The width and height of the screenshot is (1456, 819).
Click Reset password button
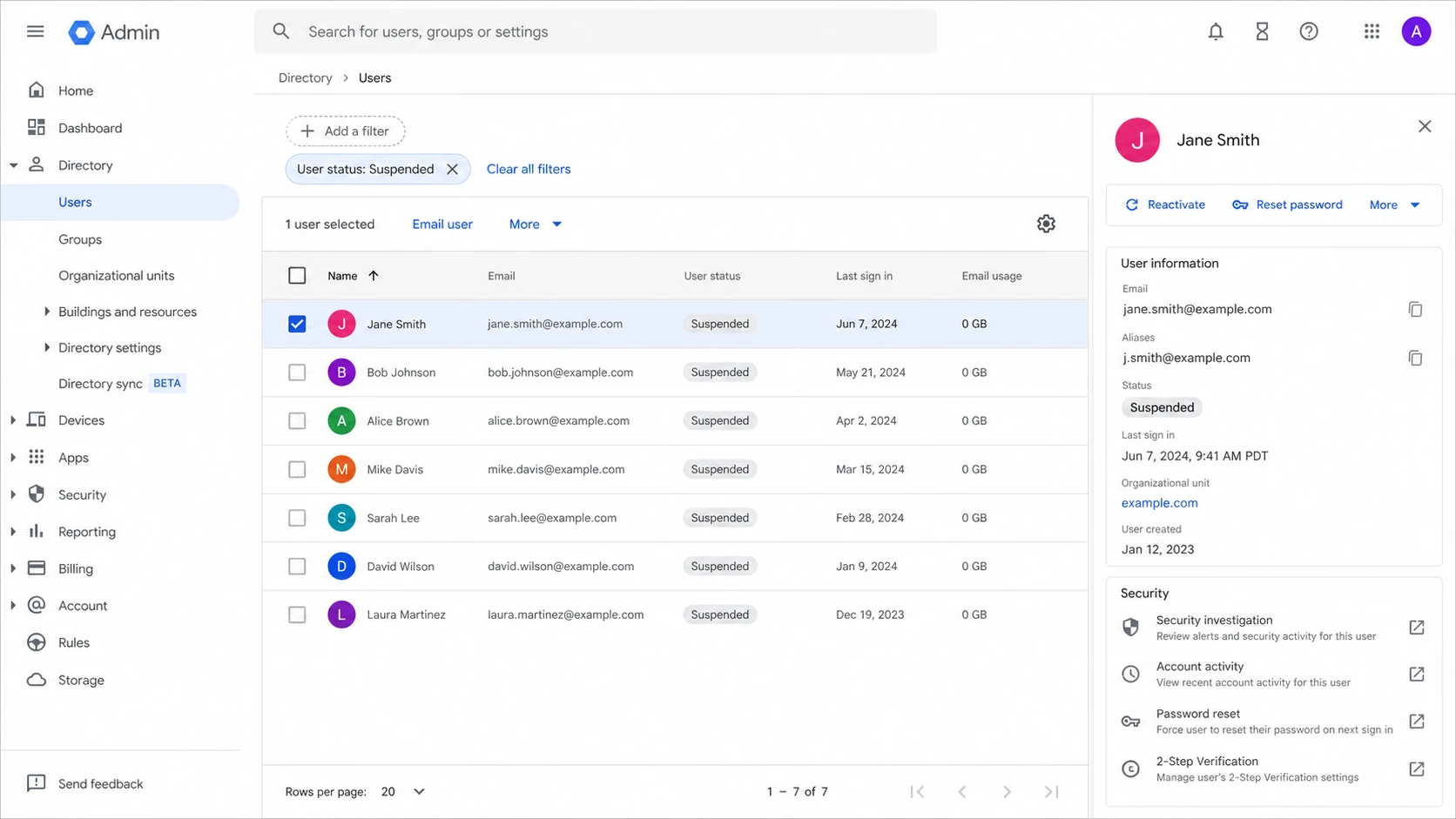tap(1287, 205)
